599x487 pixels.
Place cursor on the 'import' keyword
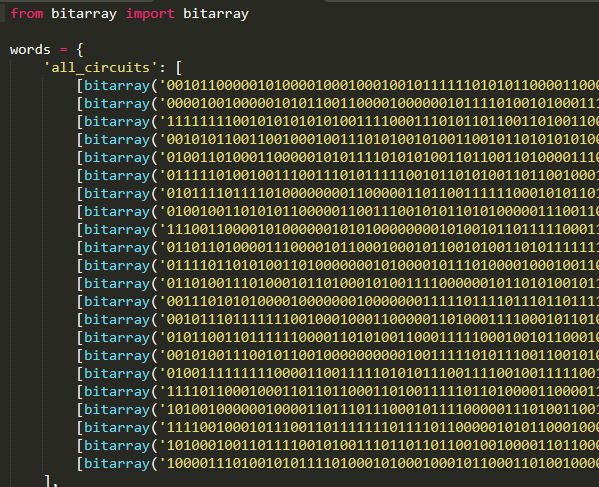click(150, 14)
